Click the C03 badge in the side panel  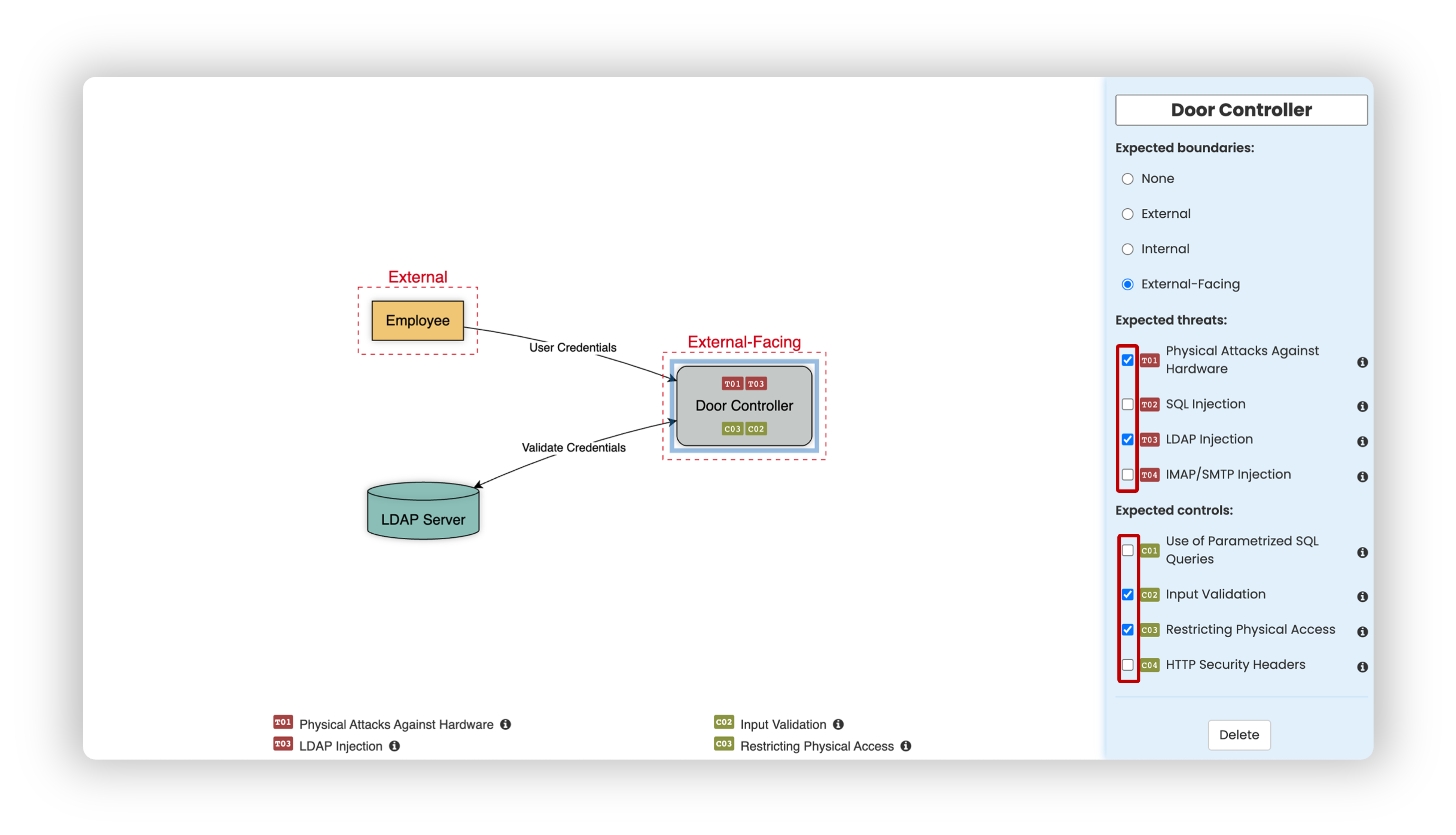click(1149, 630)
